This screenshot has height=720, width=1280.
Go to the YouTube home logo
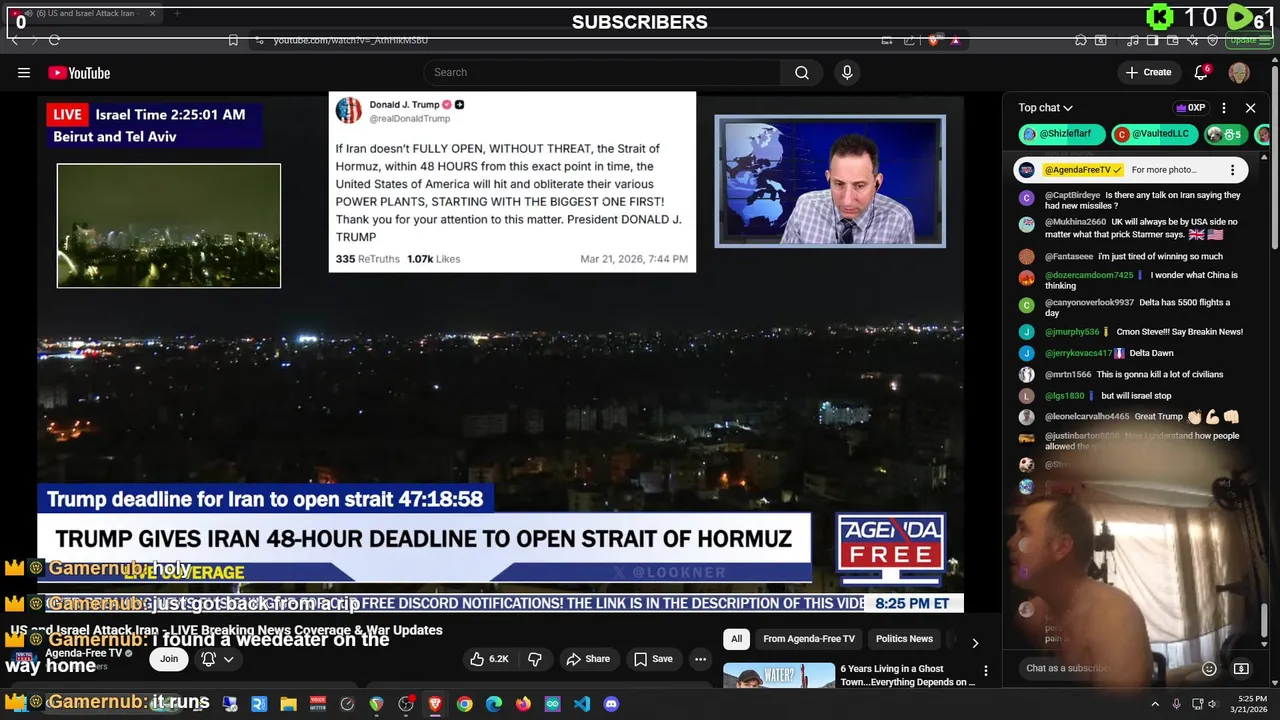[79, 73]
